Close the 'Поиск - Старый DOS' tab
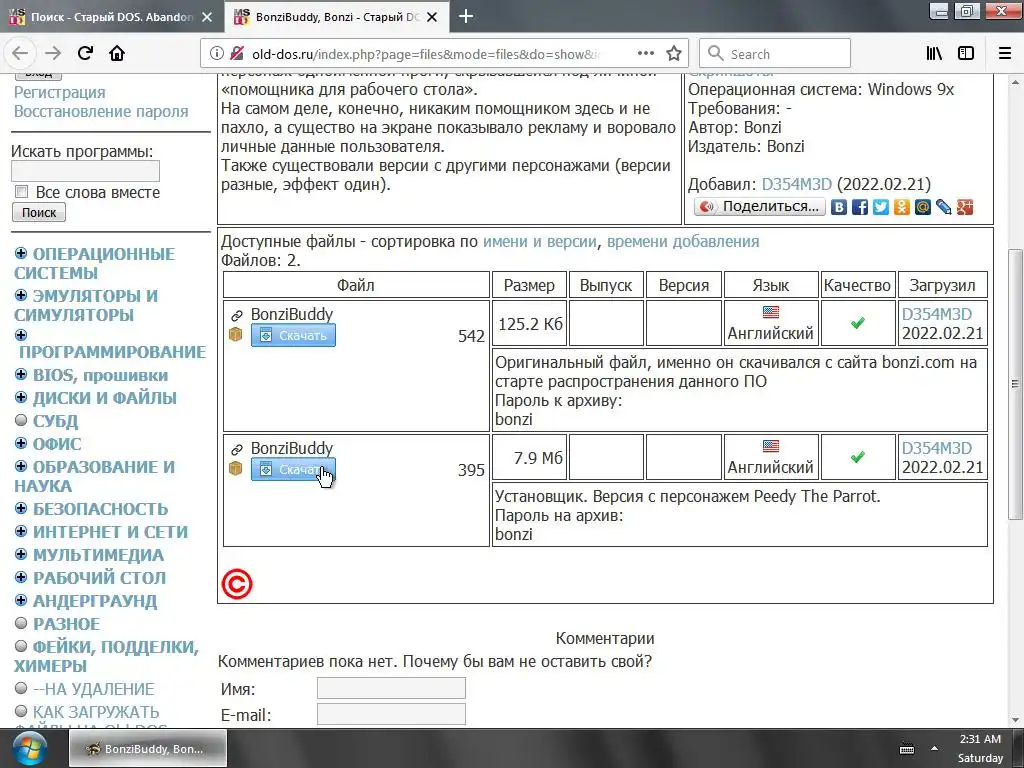The image size is (1024, 768). point(207,17)
